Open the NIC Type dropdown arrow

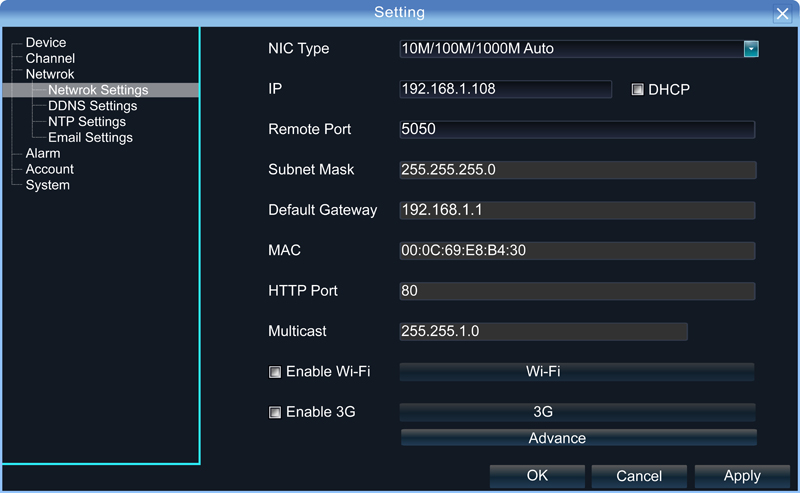click(751, 49)
